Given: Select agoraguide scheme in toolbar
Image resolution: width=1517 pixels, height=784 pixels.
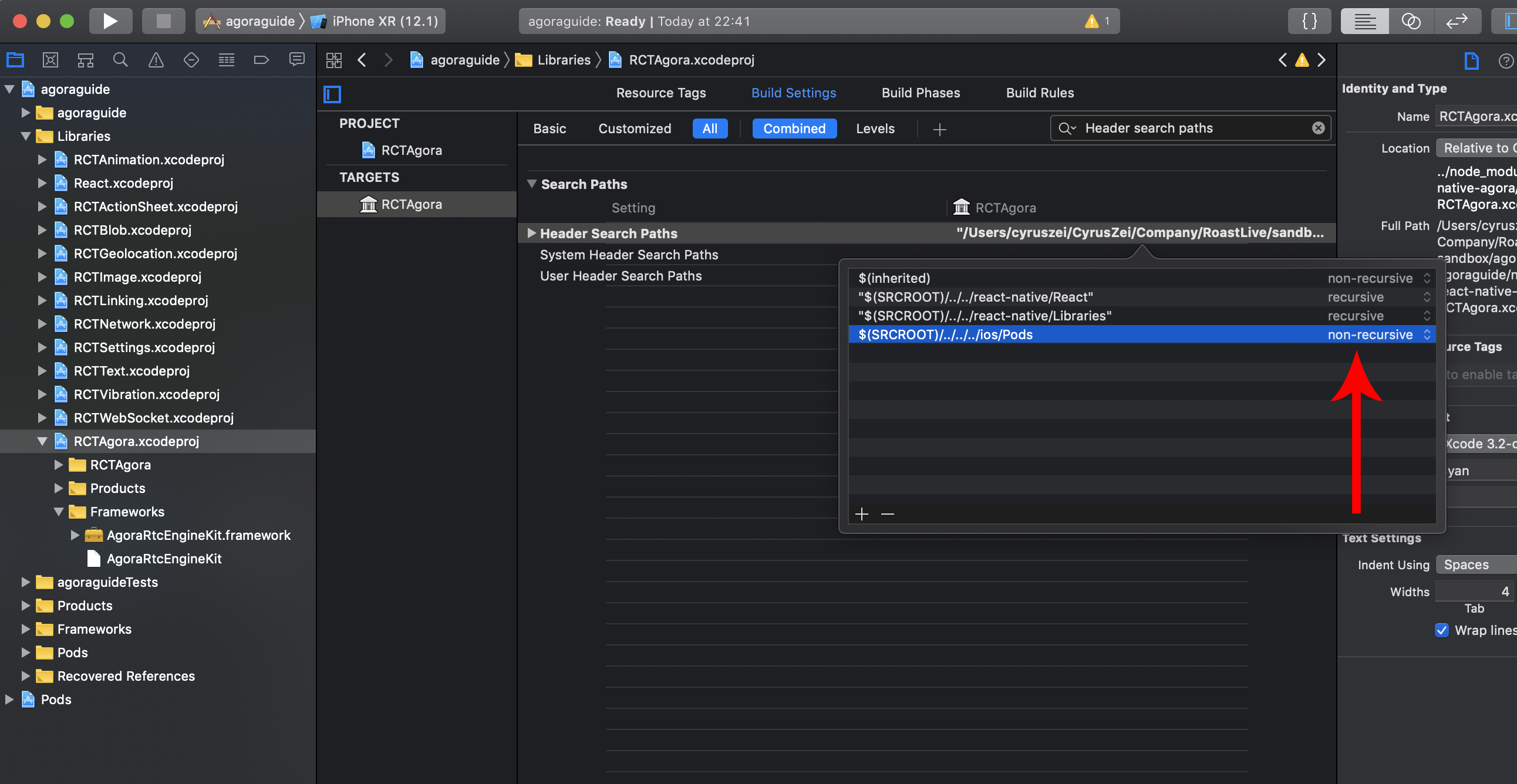Looking at the screenshot, I should 248,21.
